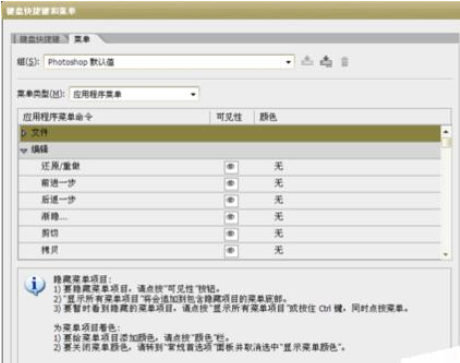Click the list scrollbar down arrow

(446, 255)
